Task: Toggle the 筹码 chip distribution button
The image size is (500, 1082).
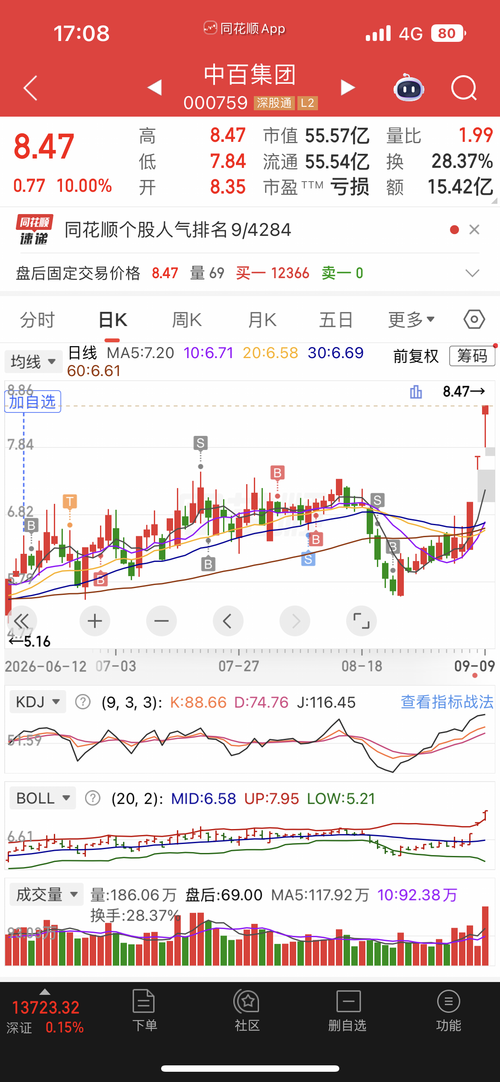Action: pos(472,356)
